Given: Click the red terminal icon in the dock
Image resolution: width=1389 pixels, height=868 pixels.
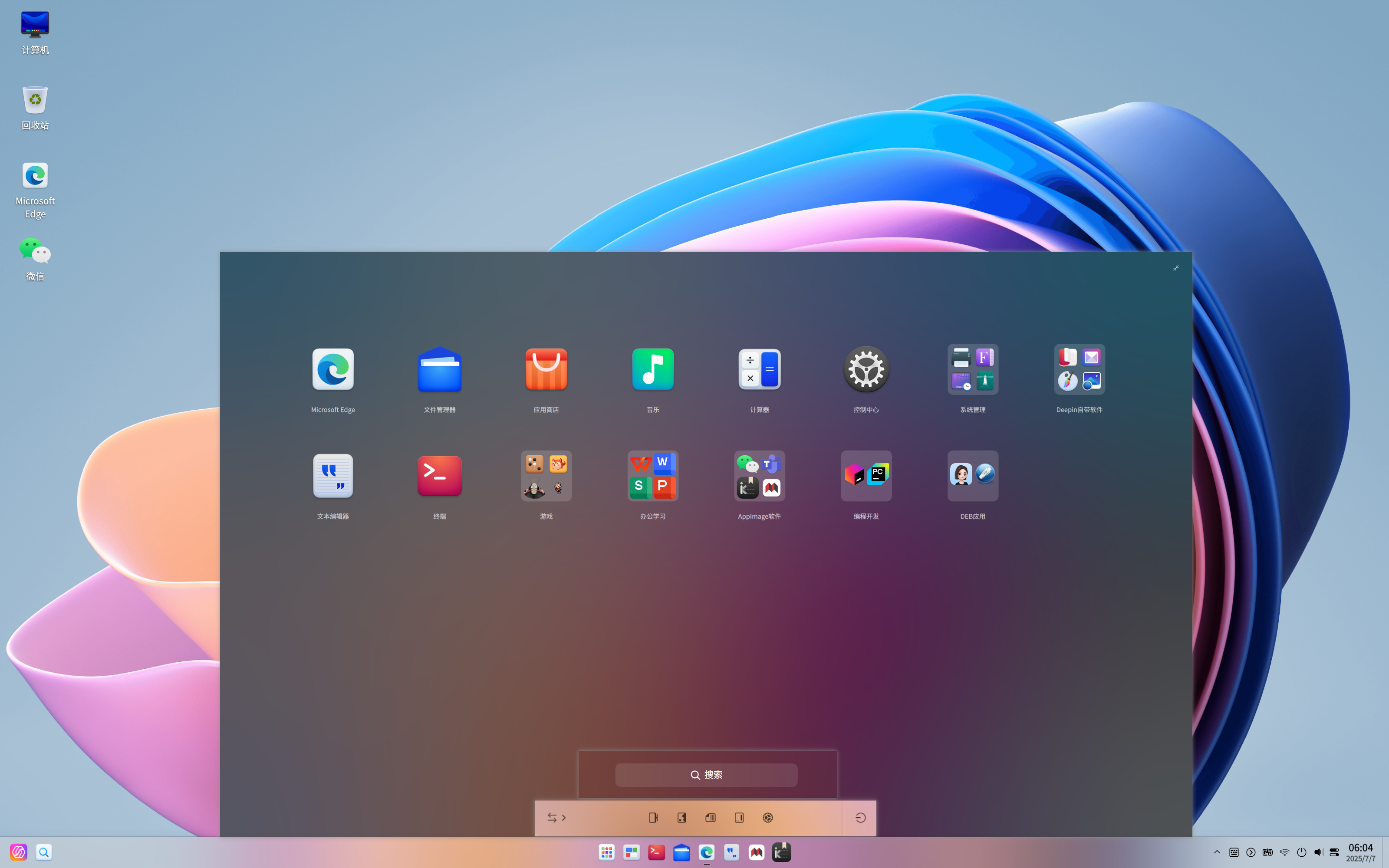Looking at the screenshot, I should coord(657,852).
